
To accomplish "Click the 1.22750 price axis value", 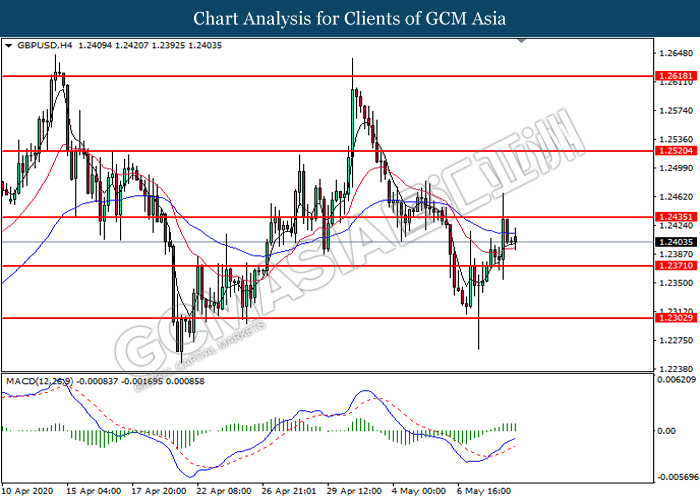I will [x=676, y=340].
